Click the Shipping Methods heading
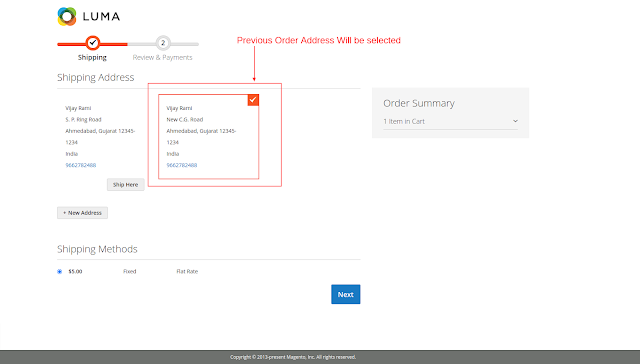Screen dimensions: 640x364 (97, 249)
